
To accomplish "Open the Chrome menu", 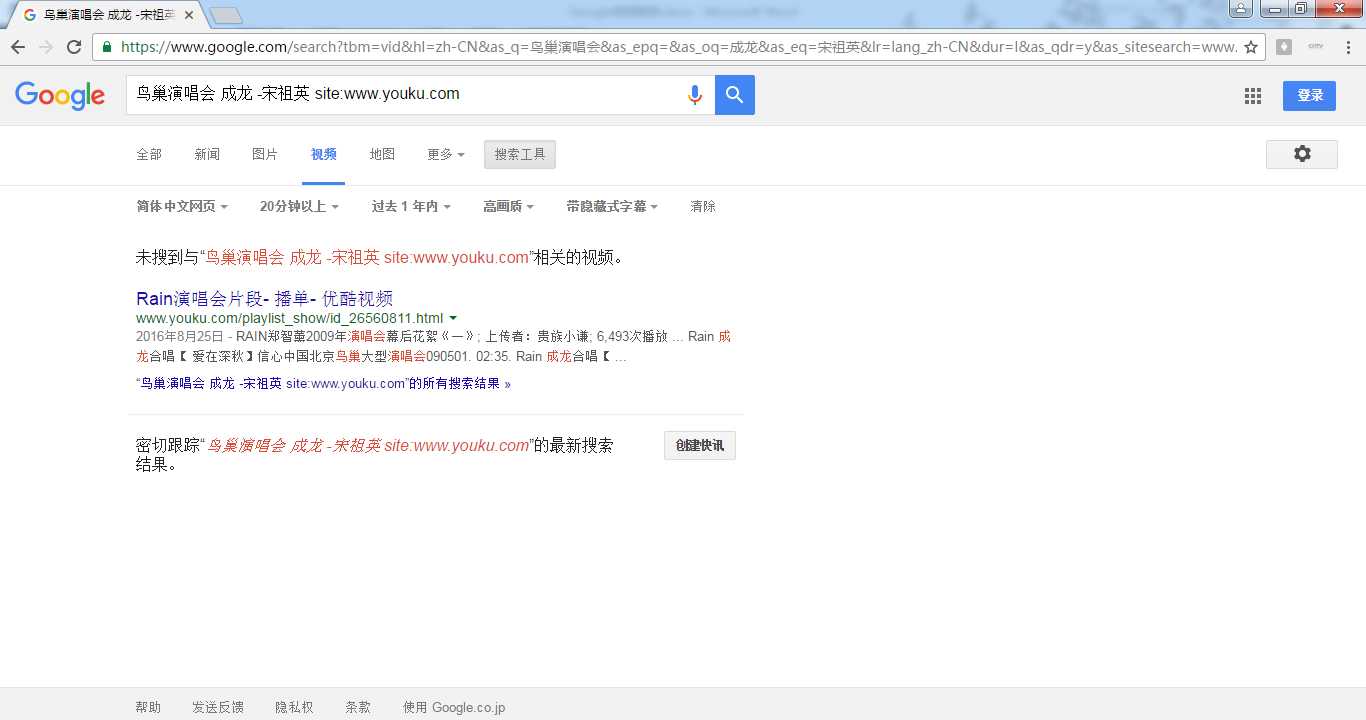I will [1346, 47].
